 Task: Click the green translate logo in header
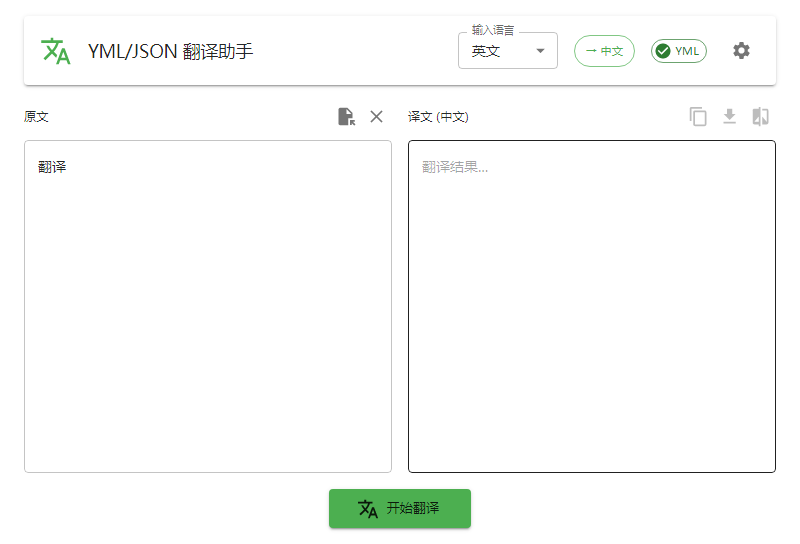coord(55,51)
